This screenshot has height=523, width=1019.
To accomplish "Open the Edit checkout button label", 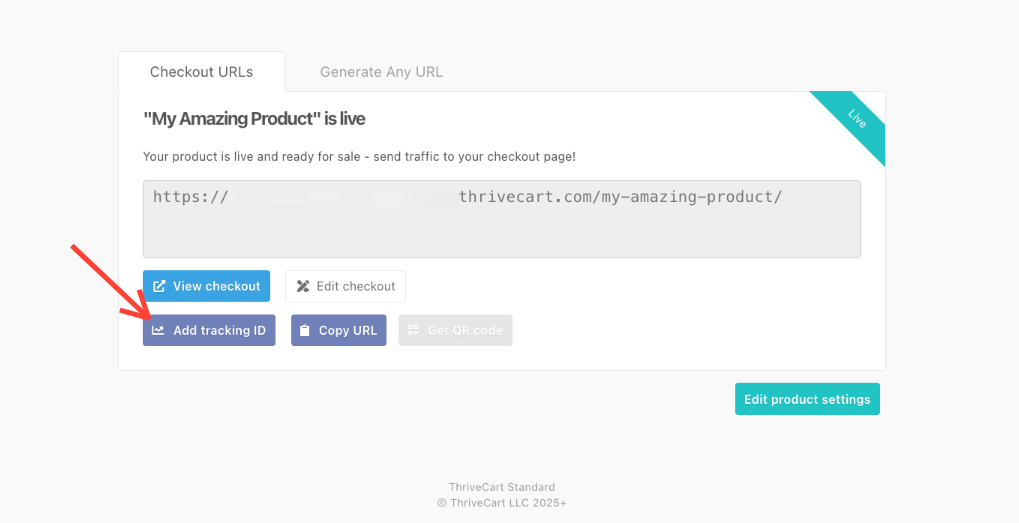I will pyautogui.click(x=356, y=286).
